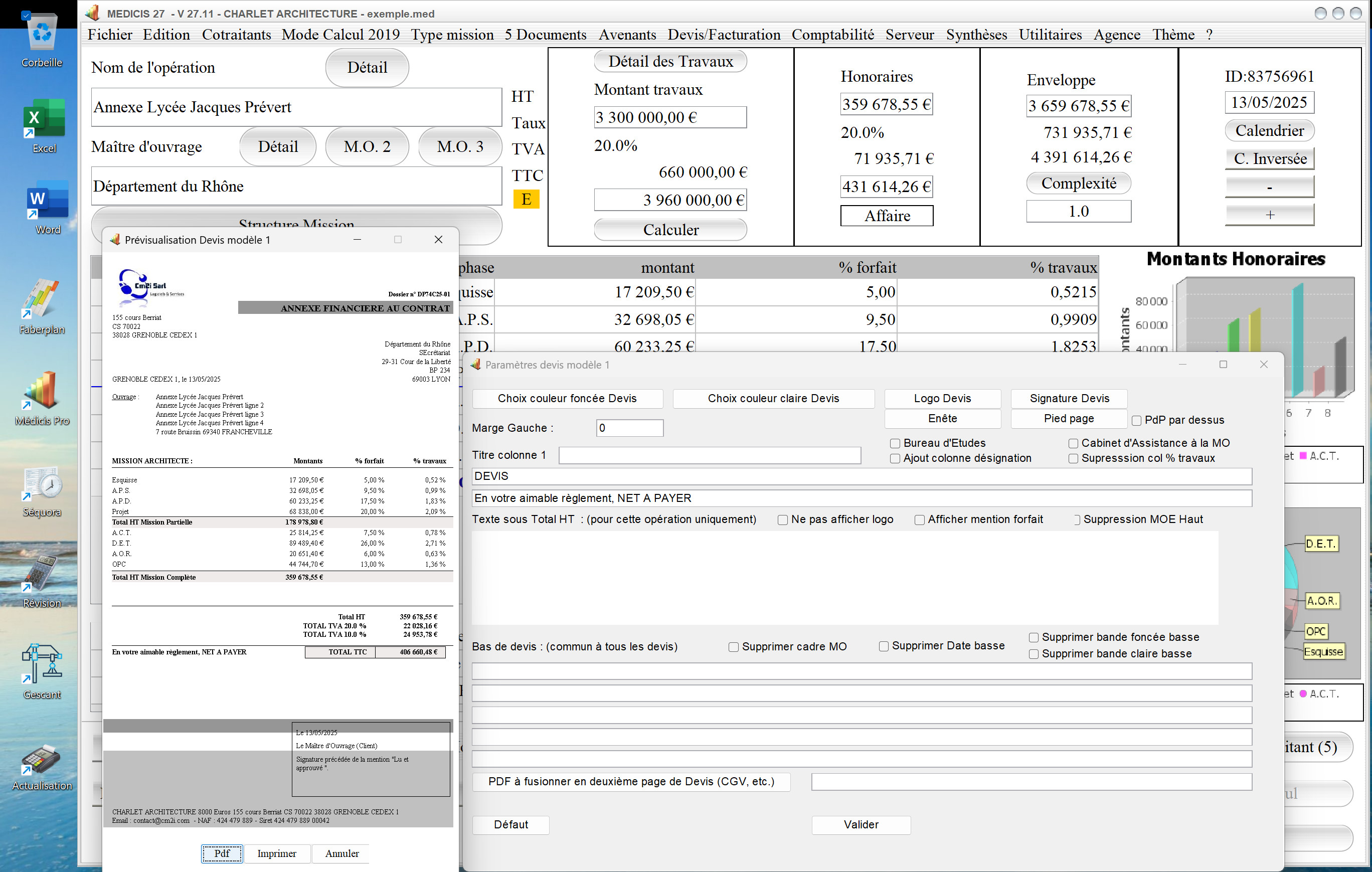Click the Calendrier button
The image size is (1372, 872).
pyautogui.click(x=1269, y=130)
